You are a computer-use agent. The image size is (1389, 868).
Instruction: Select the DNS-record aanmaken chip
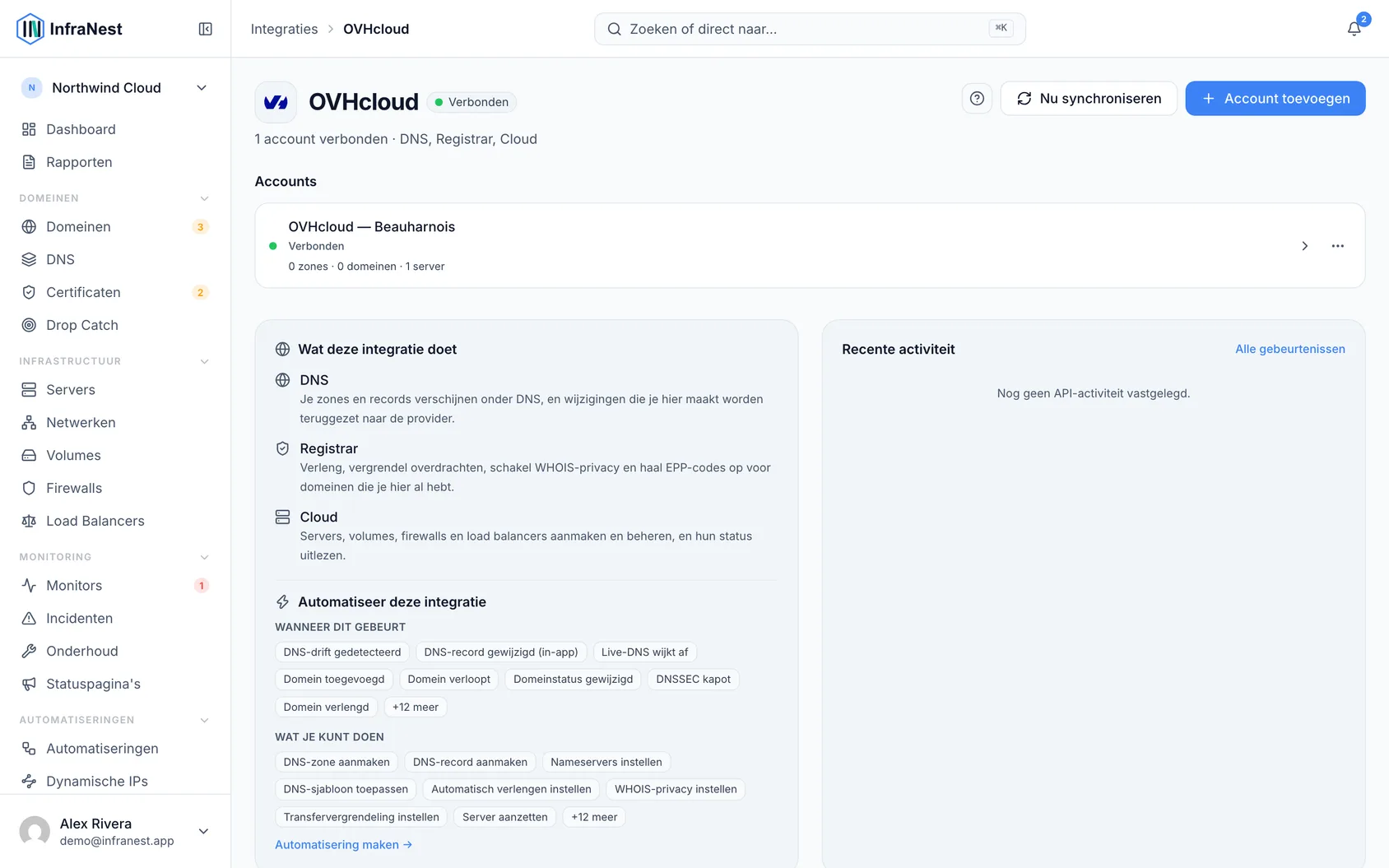click(470, 762)
